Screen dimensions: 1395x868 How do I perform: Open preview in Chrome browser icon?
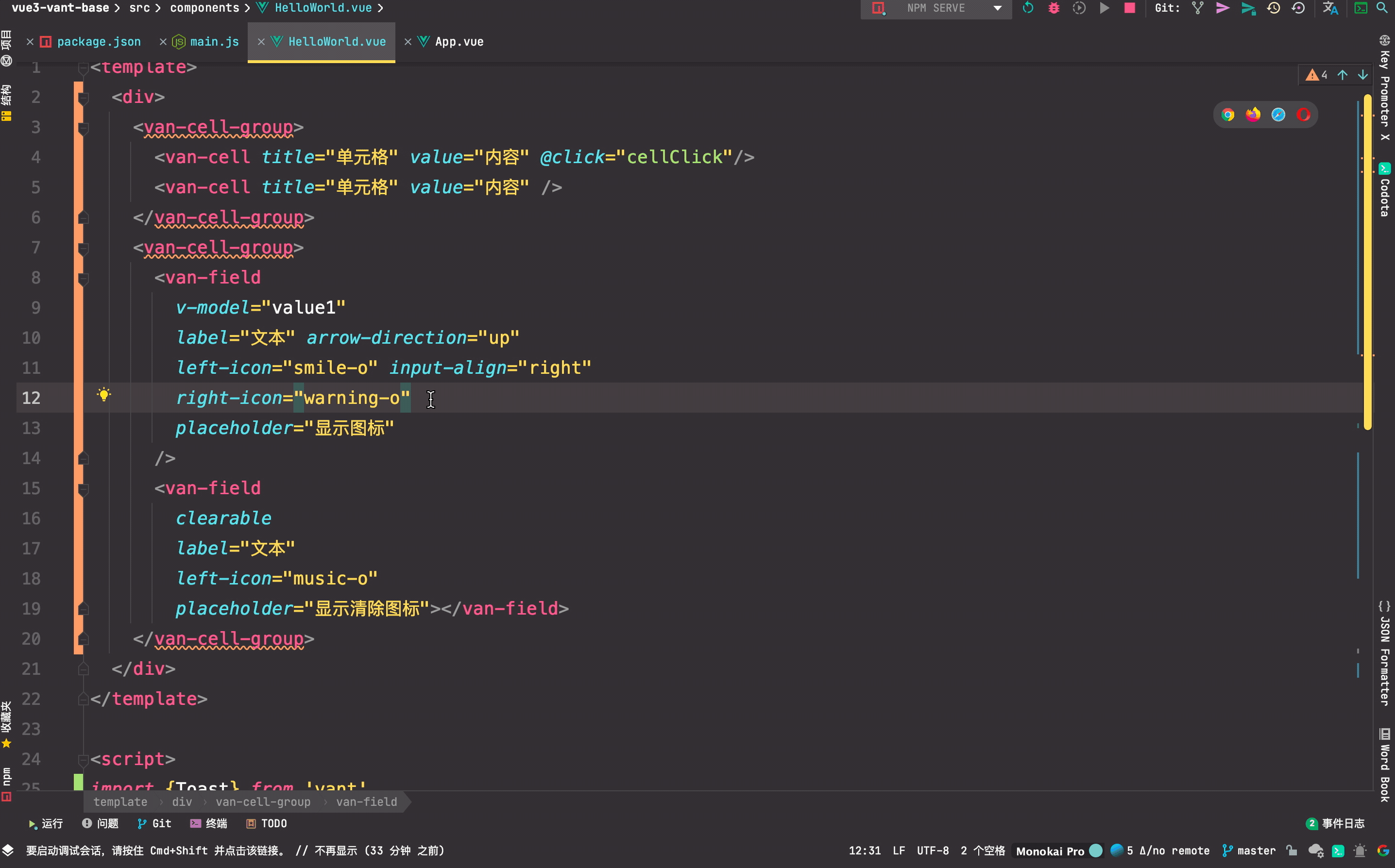coord(1228,115)
